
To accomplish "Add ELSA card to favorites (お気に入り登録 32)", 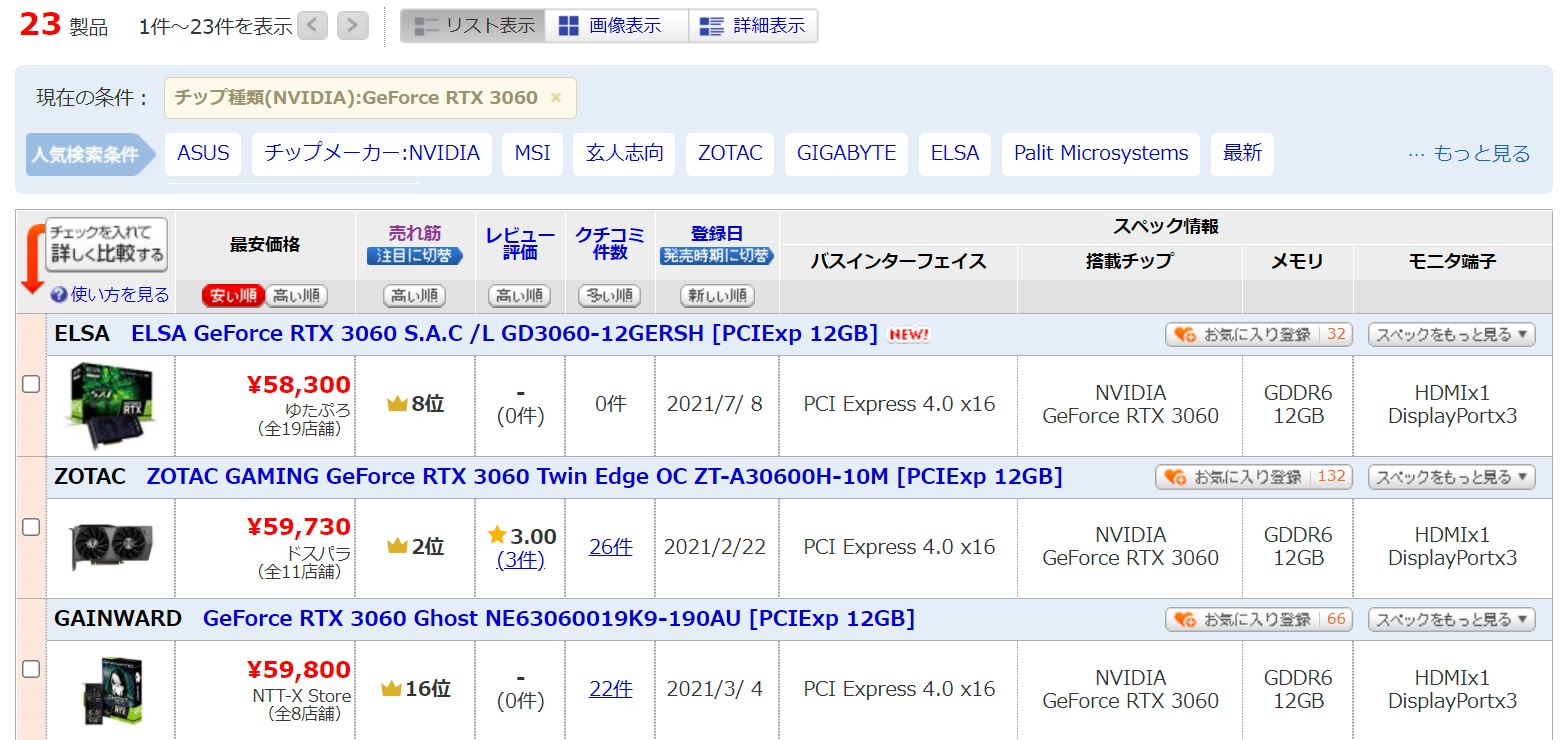I will click(x=1259, y=335).
